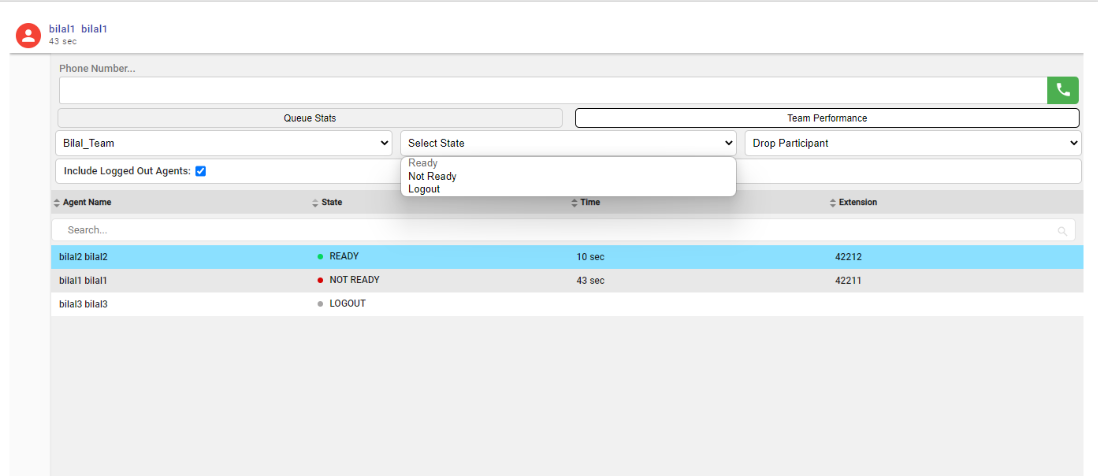Image resolution: width=1098 pixels, height=476 pixels.
Task: Switch to Queue Stats tab
Action: tap(310, 118)
